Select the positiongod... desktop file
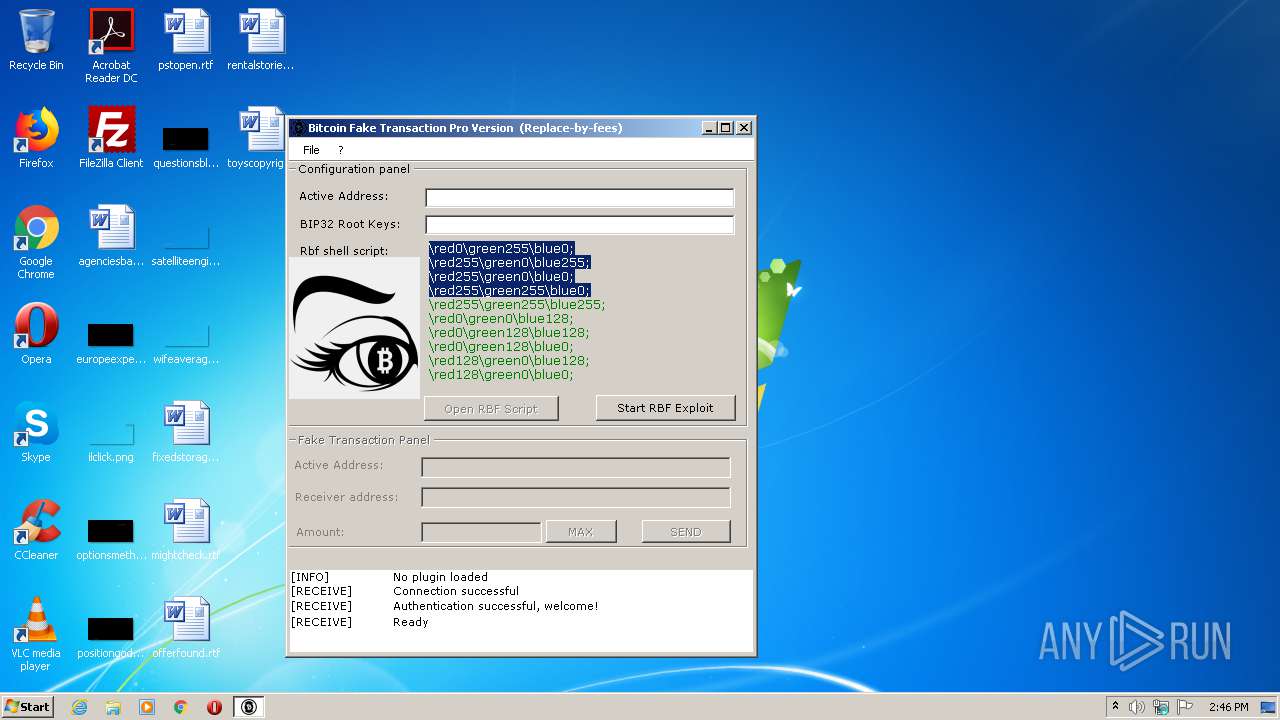Viewport: 1280px width, 720px height. click(x=111, y=637)
